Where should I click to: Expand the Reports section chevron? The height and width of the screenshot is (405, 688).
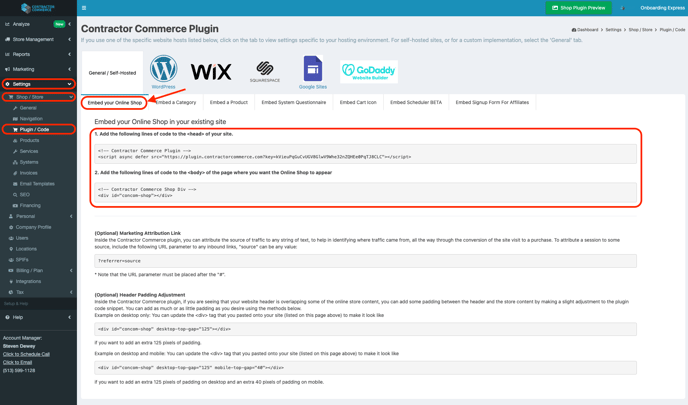click(69, 54)
